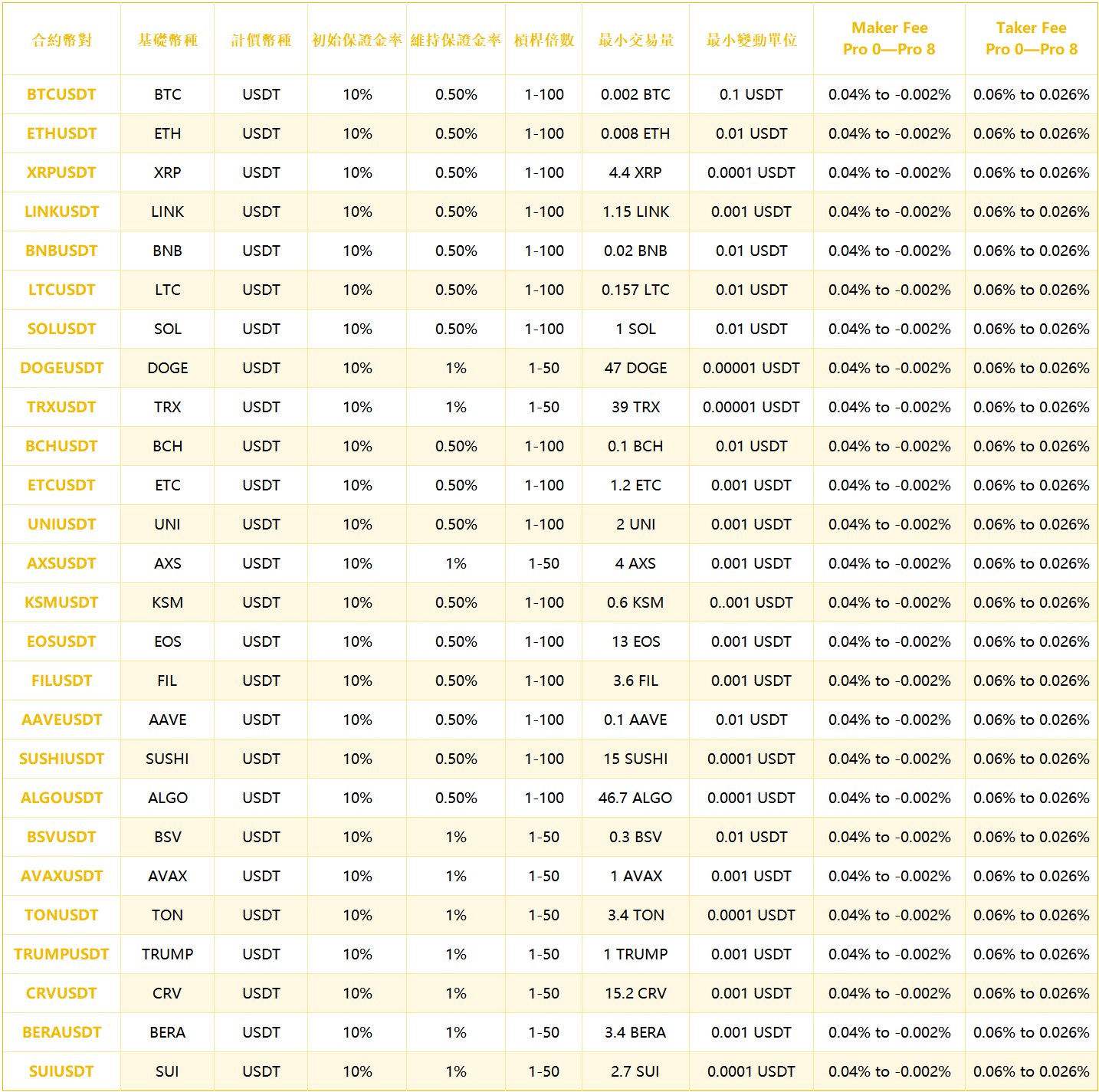The height and width of the screenshot is (1092, 1099).
Task: Select the 15 SUSHI minimum trade cell
Action: (x=635, y=759)
